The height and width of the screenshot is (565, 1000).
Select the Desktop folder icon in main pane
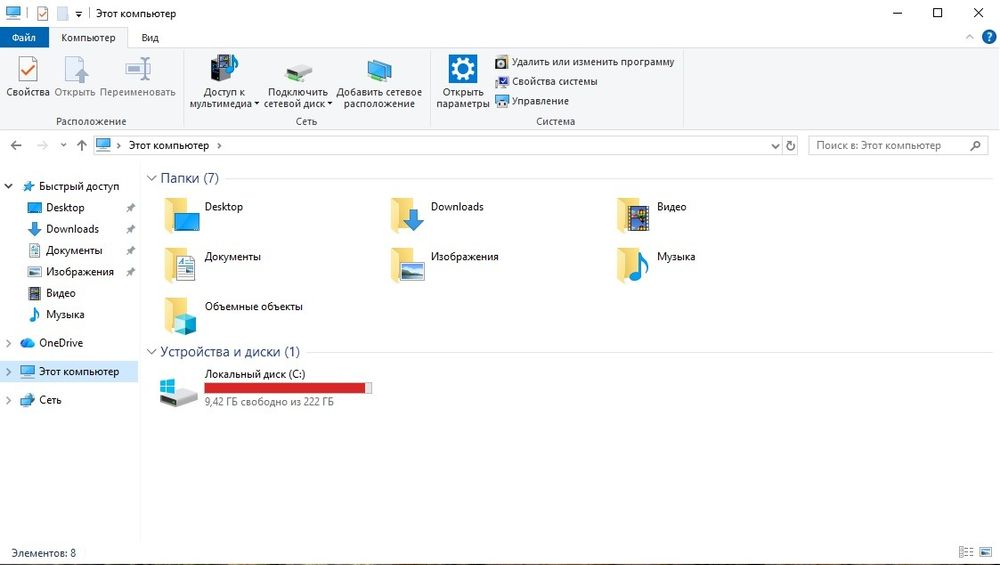click(182, 215)
